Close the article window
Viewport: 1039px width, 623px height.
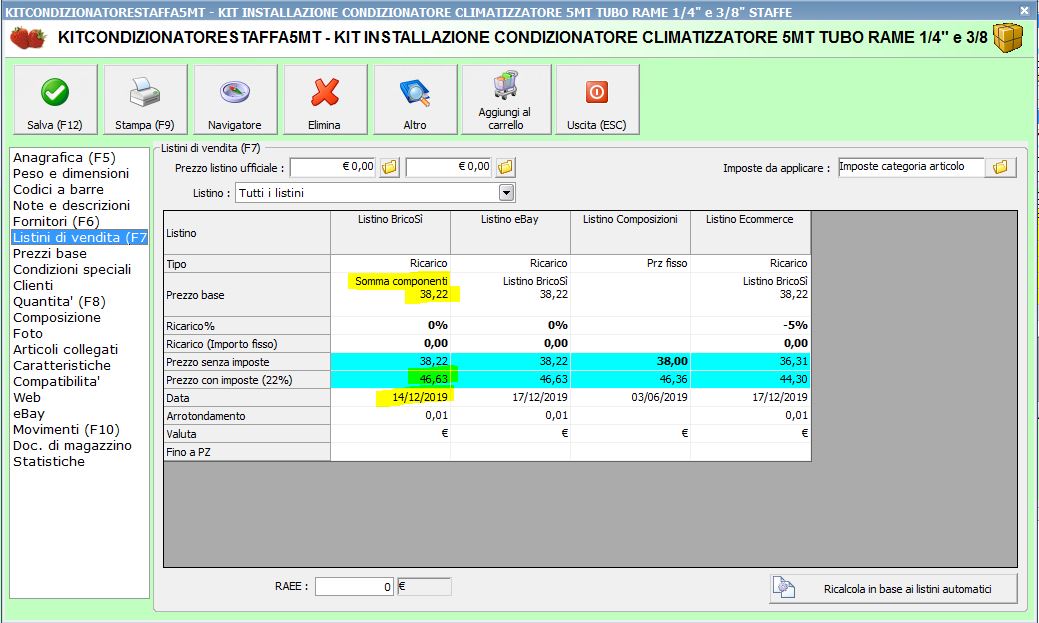click(1024, 10)
